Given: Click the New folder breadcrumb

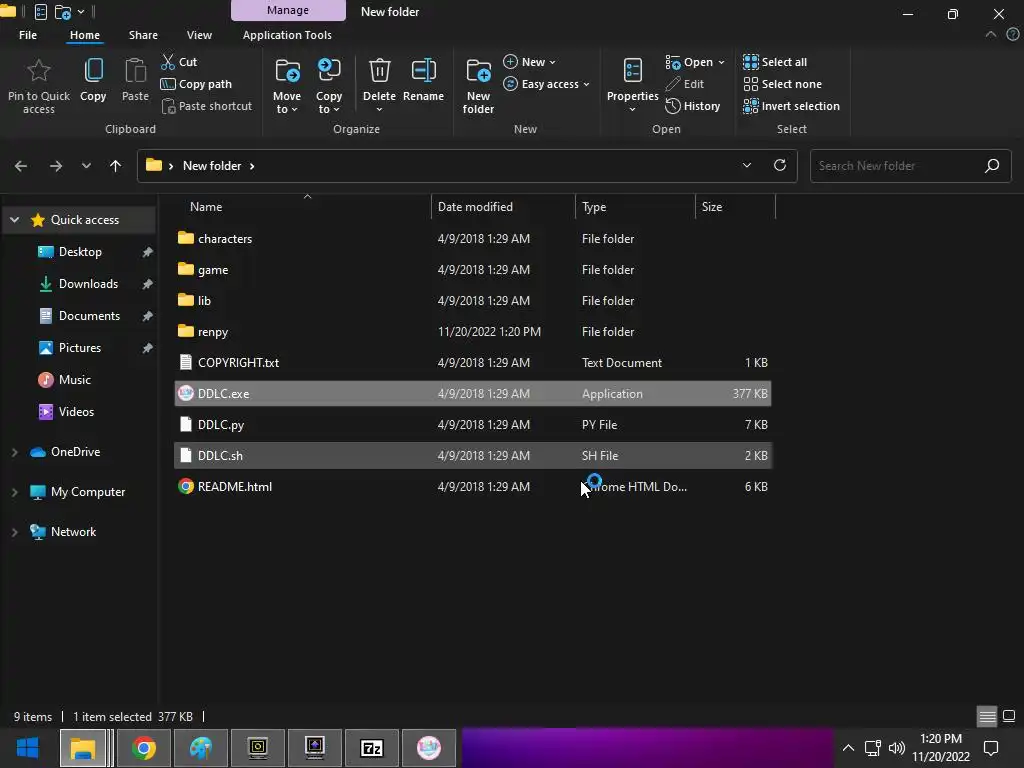Looking at the screenshot, I should coord(212,166).
